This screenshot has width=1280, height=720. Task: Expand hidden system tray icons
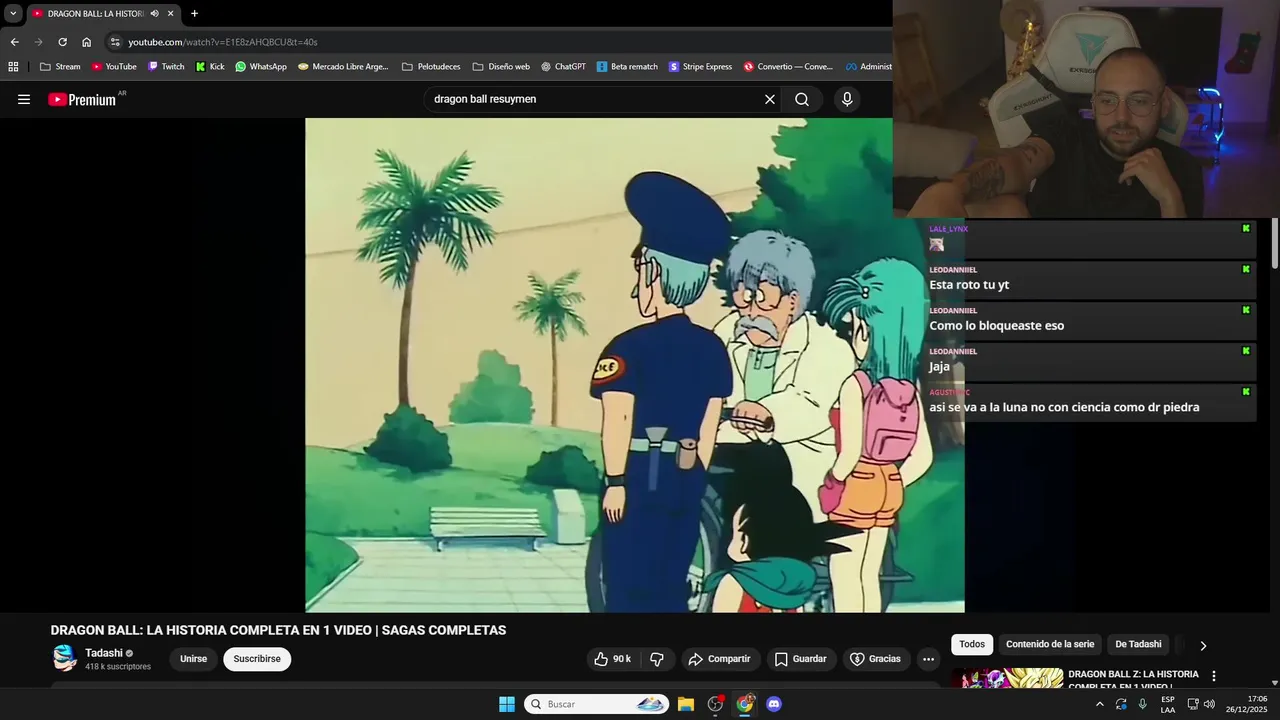(x=1099, y=704)
